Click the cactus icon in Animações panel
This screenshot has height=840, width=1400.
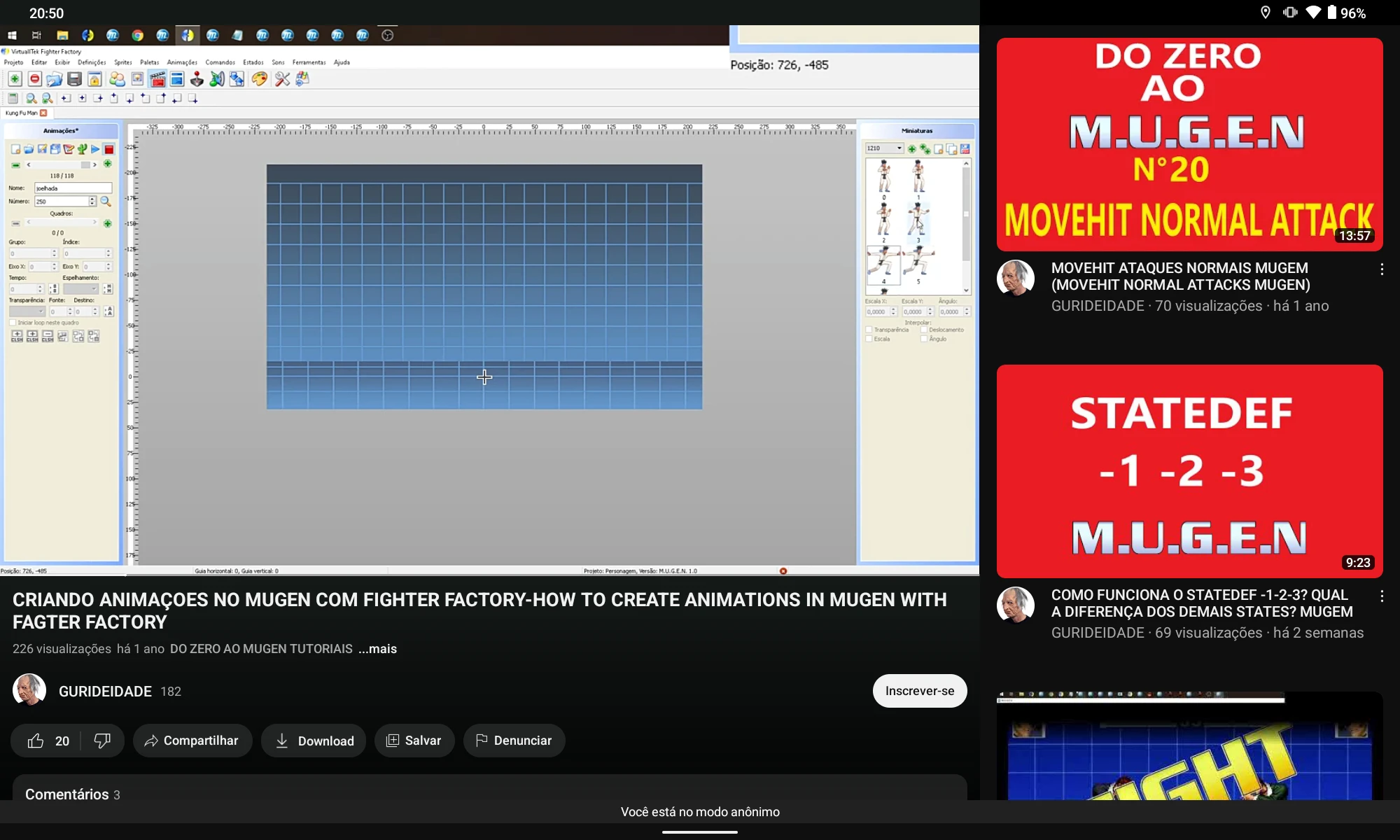pyautogui.click(x=82, y=149)
